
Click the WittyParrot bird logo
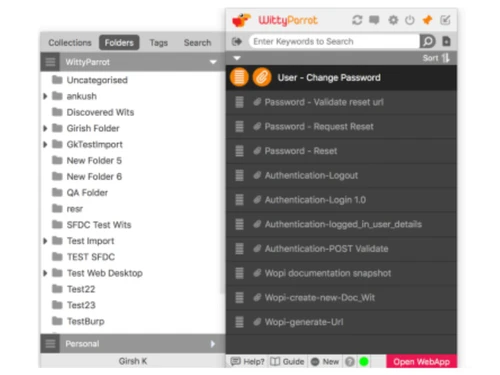point(241,20)
